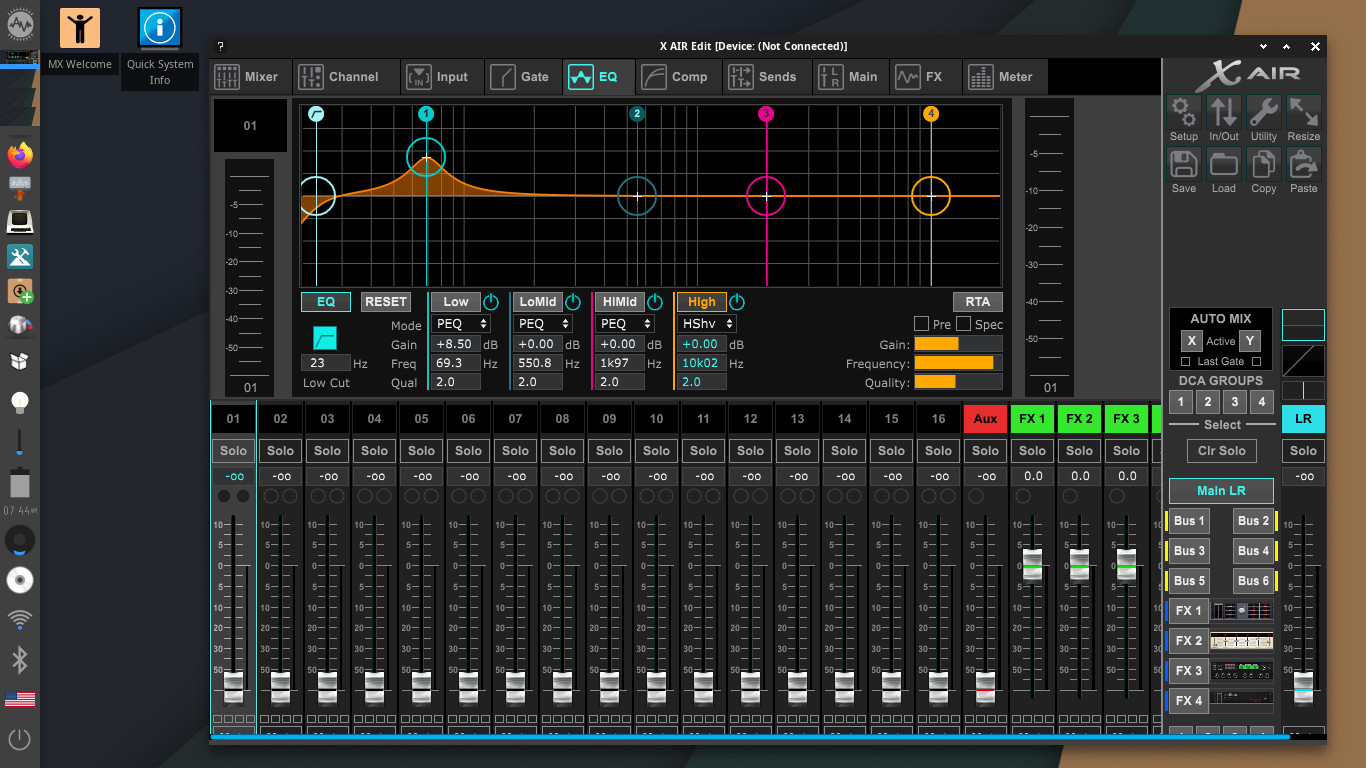Viewport: 1366px width, 768px height.
Task: Open the Low band PEQ mode dropdown
Action: [x=461, y=324]
